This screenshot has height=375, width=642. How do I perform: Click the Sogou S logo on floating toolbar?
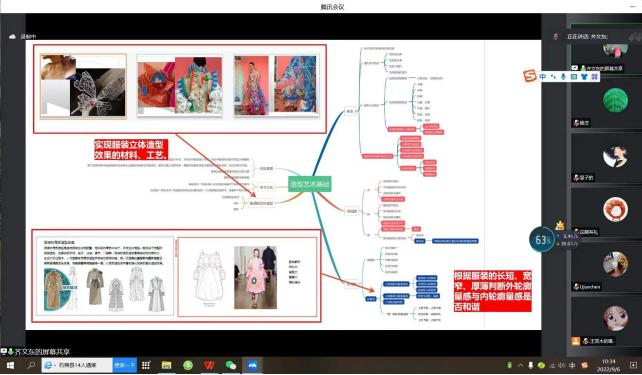point(530,76)
